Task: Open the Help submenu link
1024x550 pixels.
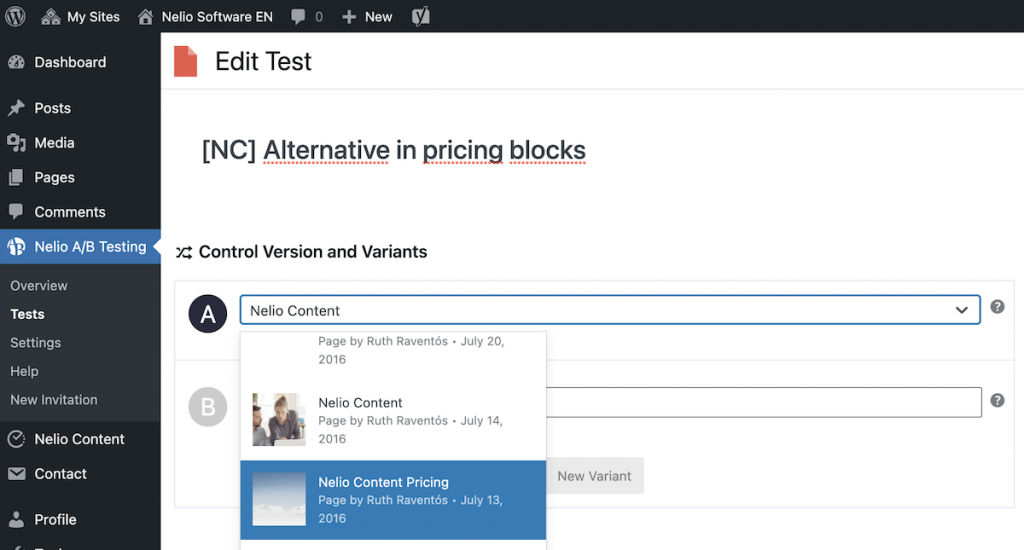Action: [x=24, y=371]
